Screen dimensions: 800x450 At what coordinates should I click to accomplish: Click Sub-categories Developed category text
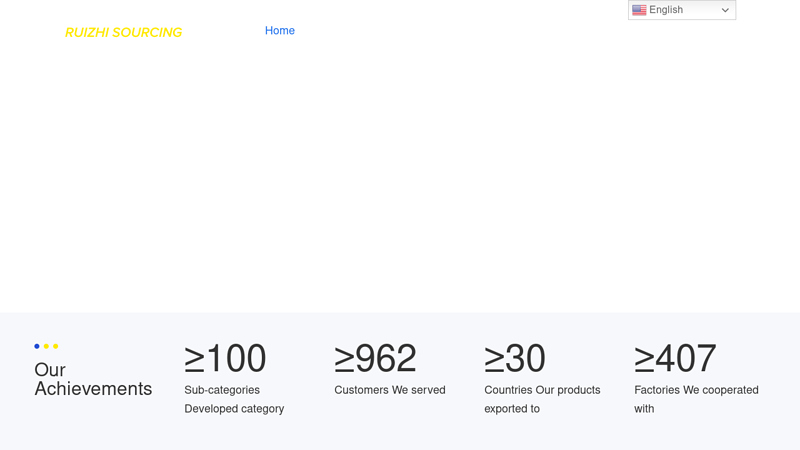tap(234, 399)
